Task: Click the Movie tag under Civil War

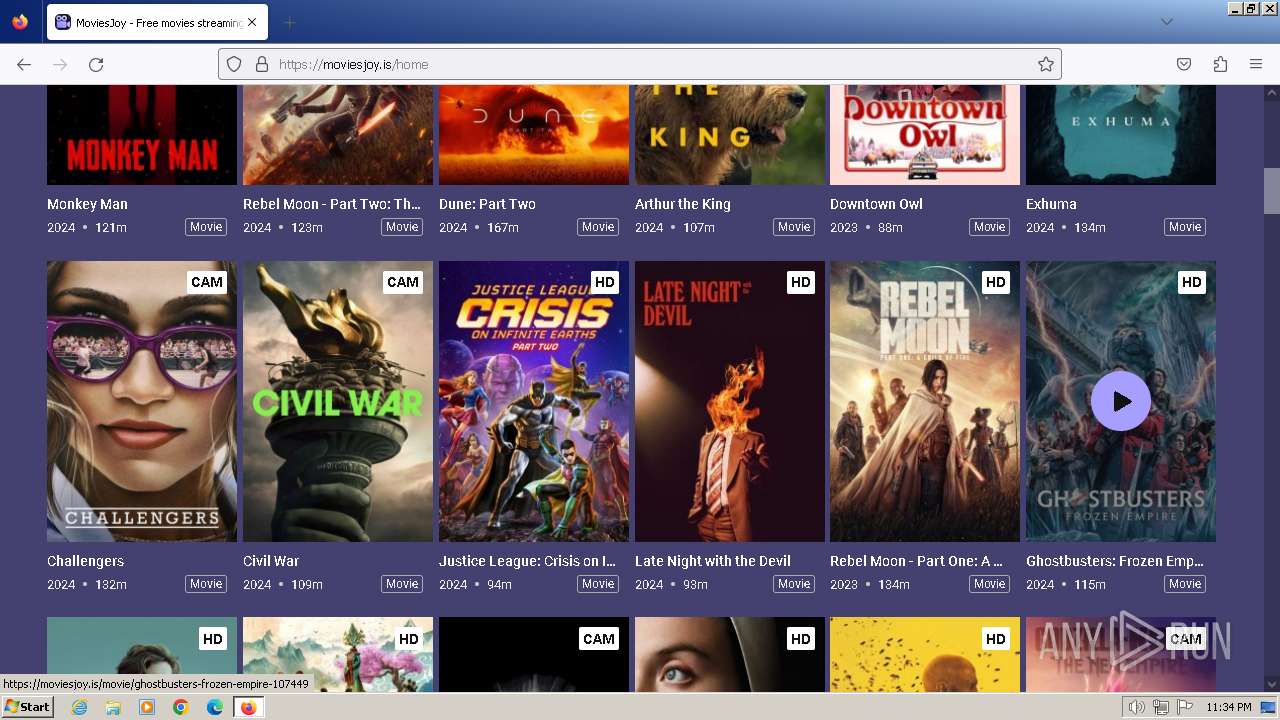Action: click(402, 584)
